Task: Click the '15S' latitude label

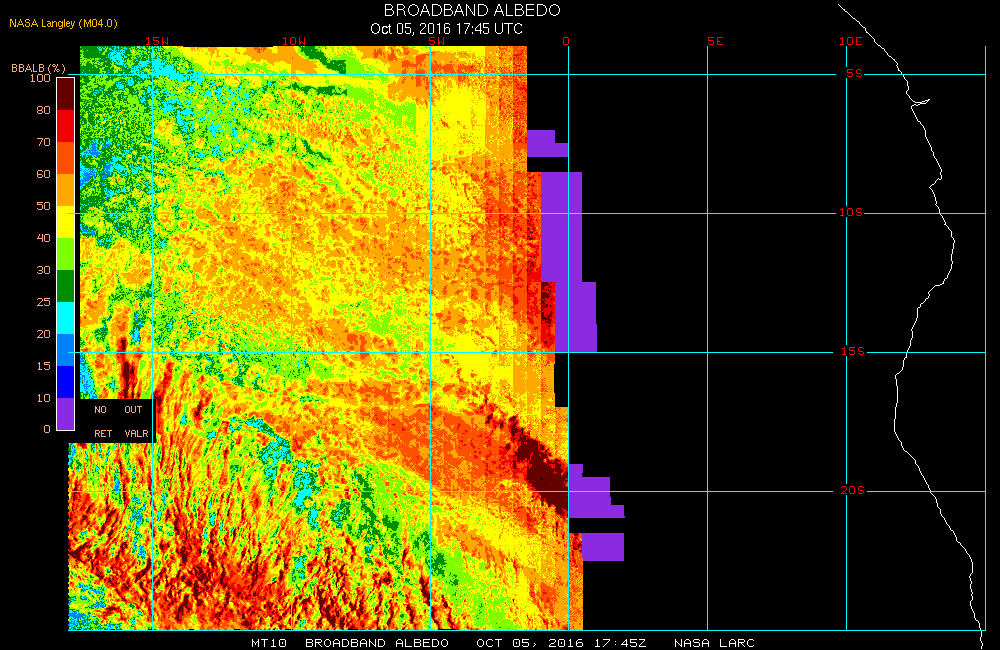Action: [x=853, y=351]
